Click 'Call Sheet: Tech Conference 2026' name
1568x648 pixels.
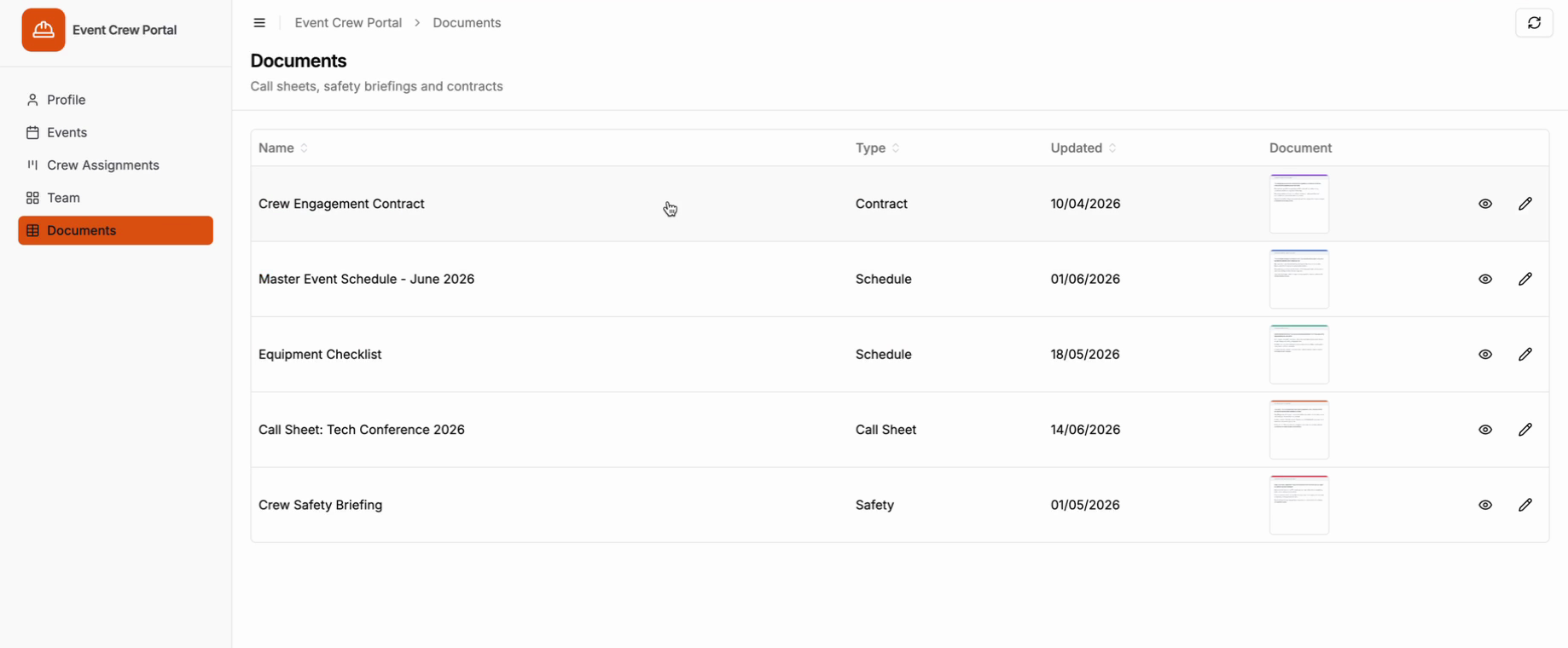pos(362,430)
